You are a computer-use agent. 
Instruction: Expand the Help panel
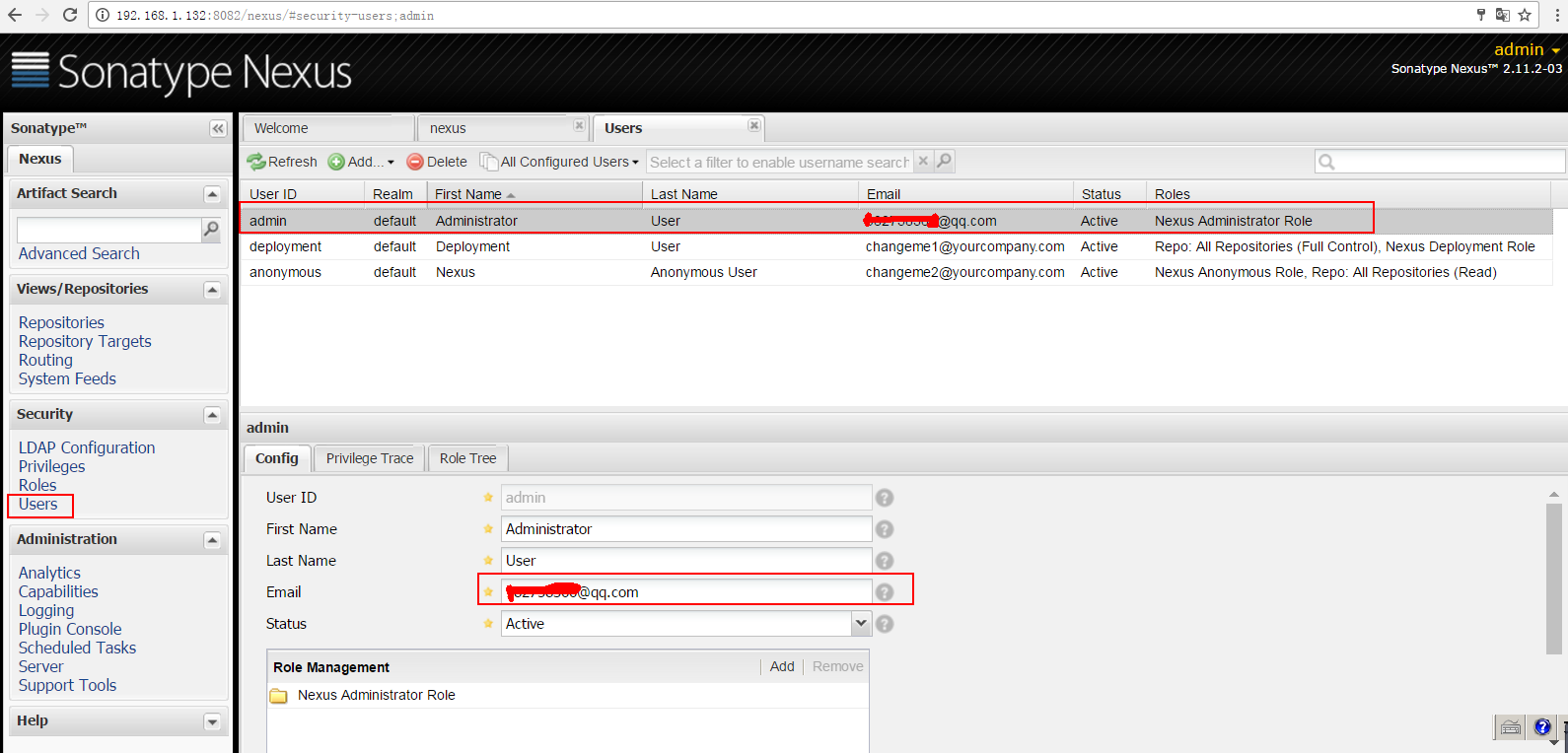pos(212,721)
